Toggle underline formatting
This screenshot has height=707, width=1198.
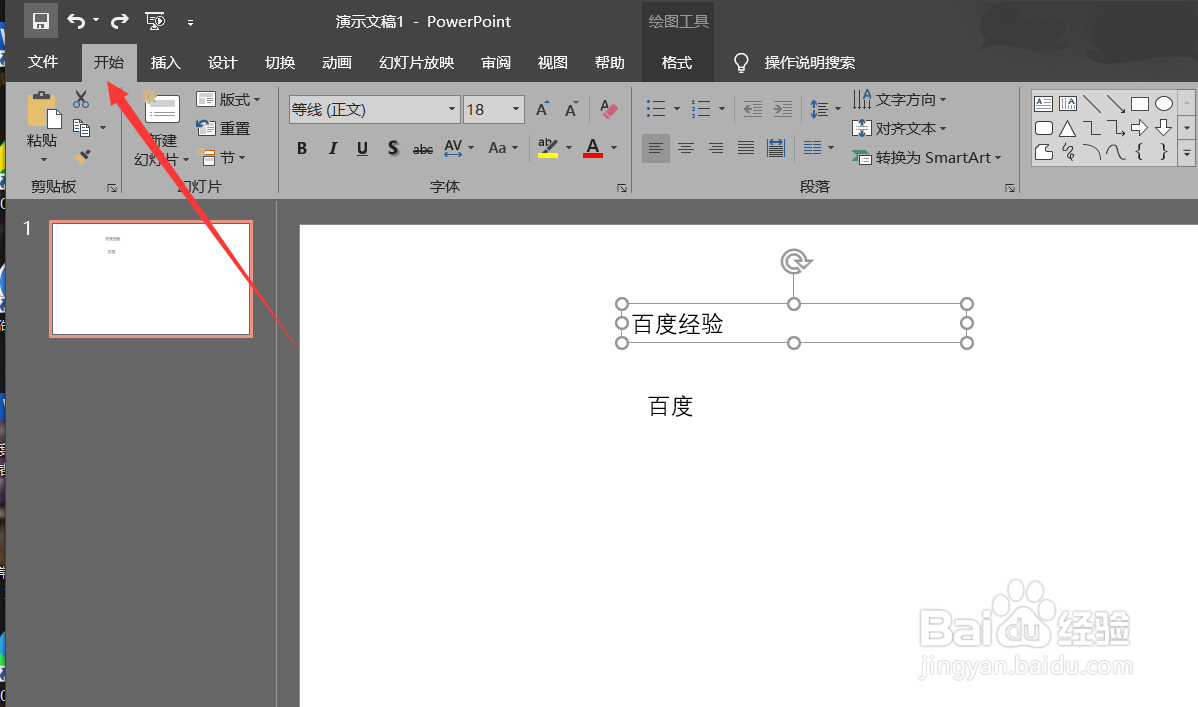[x=362, y=148]
